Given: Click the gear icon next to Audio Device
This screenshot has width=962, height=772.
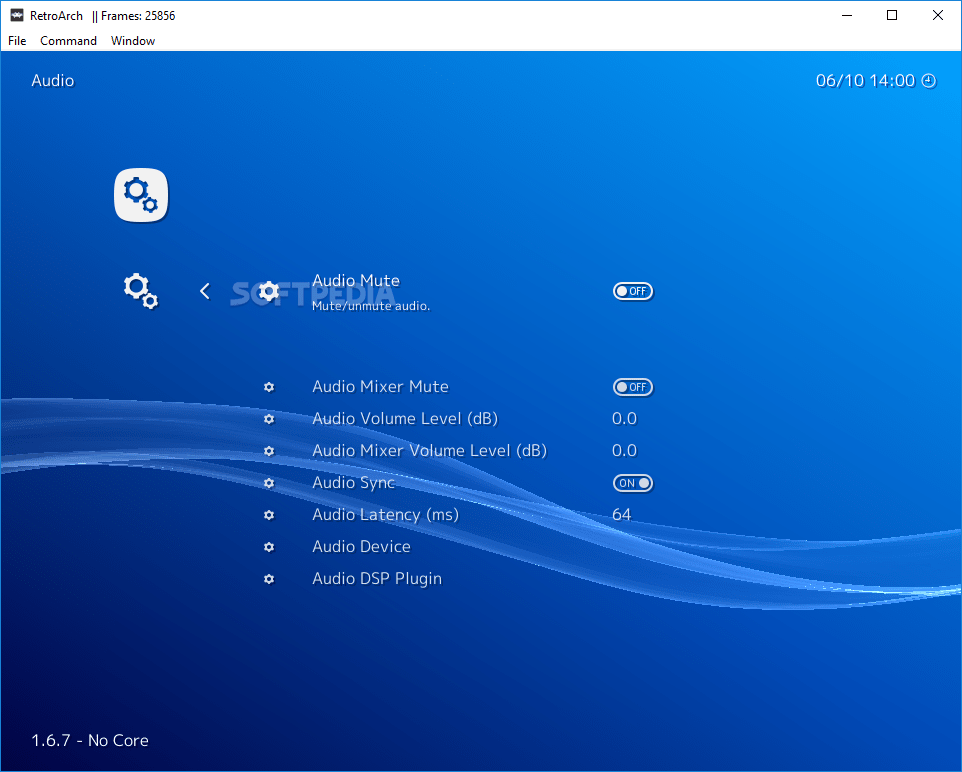Looking at the screenshot, I should pos(268,547).
